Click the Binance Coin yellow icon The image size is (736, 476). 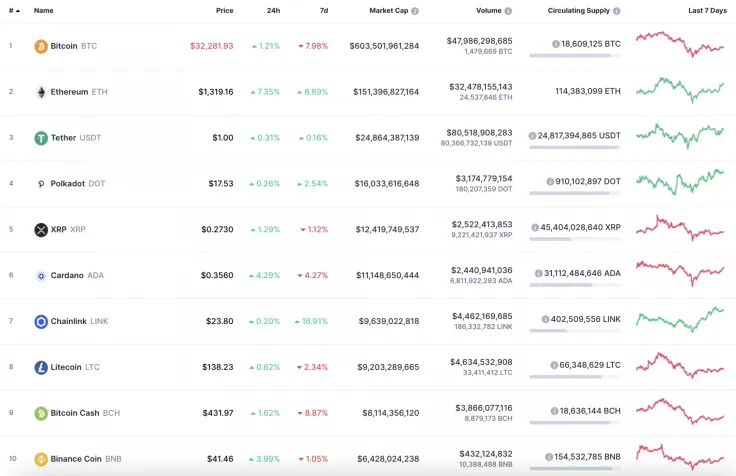[41, 459]
